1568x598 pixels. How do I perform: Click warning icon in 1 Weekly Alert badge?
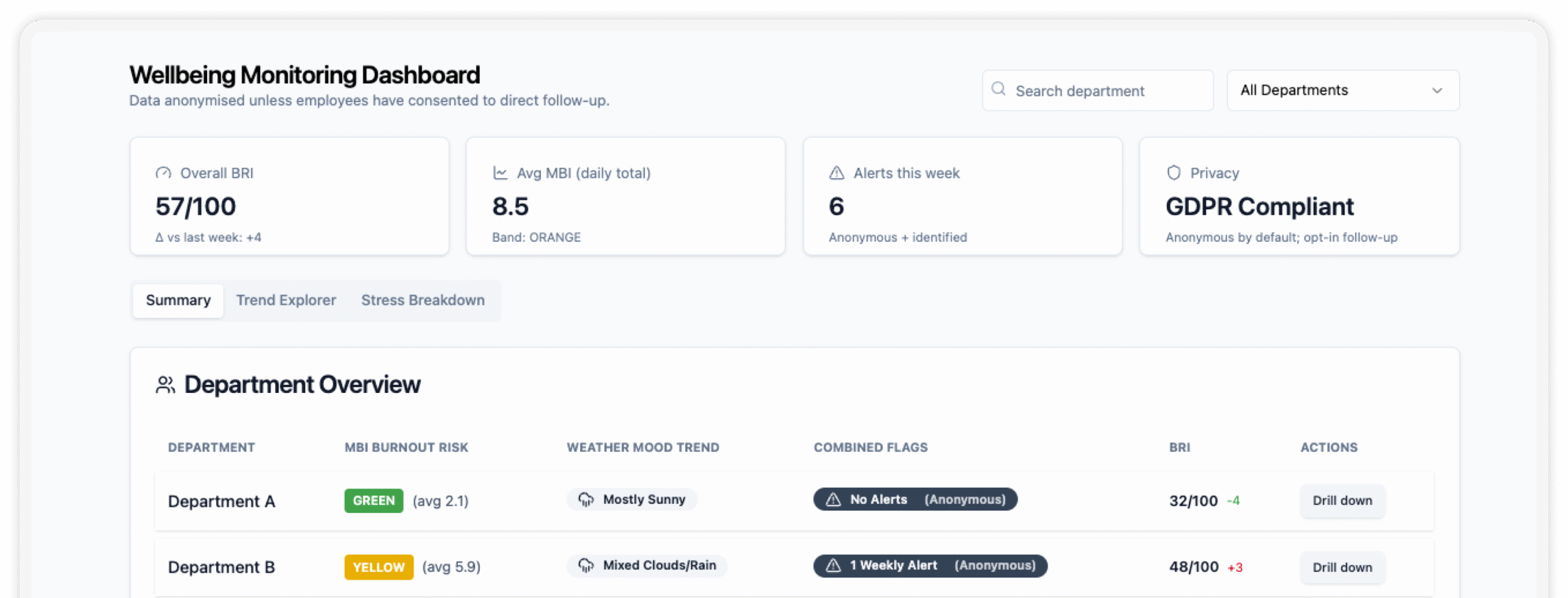pos(833,566)
